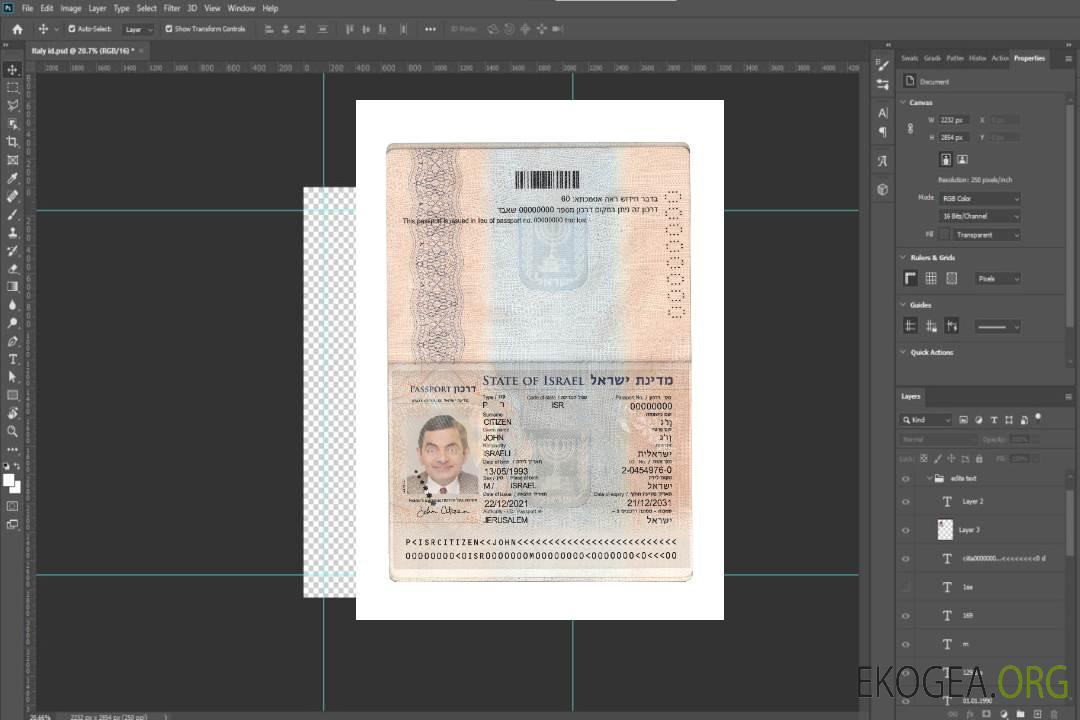Select the Rectangular Marquee tool

pos(12,88)
